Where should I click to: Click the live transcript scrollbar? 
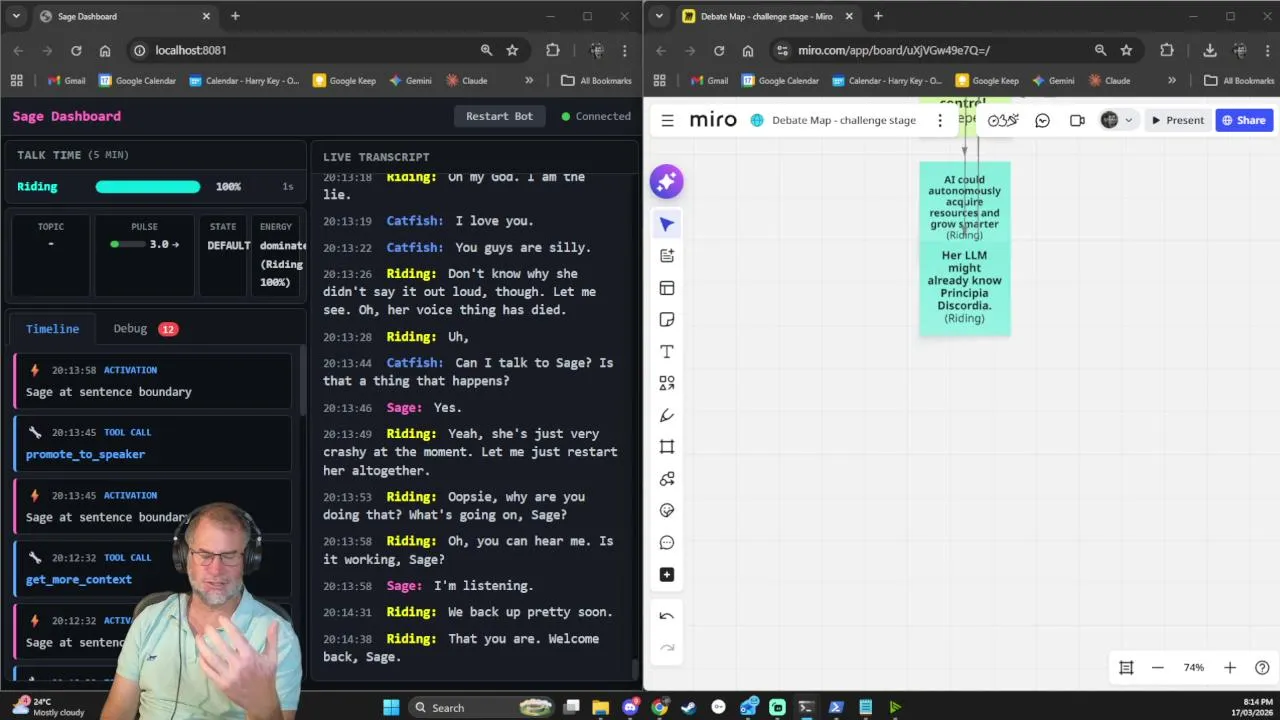click(634, 668)
